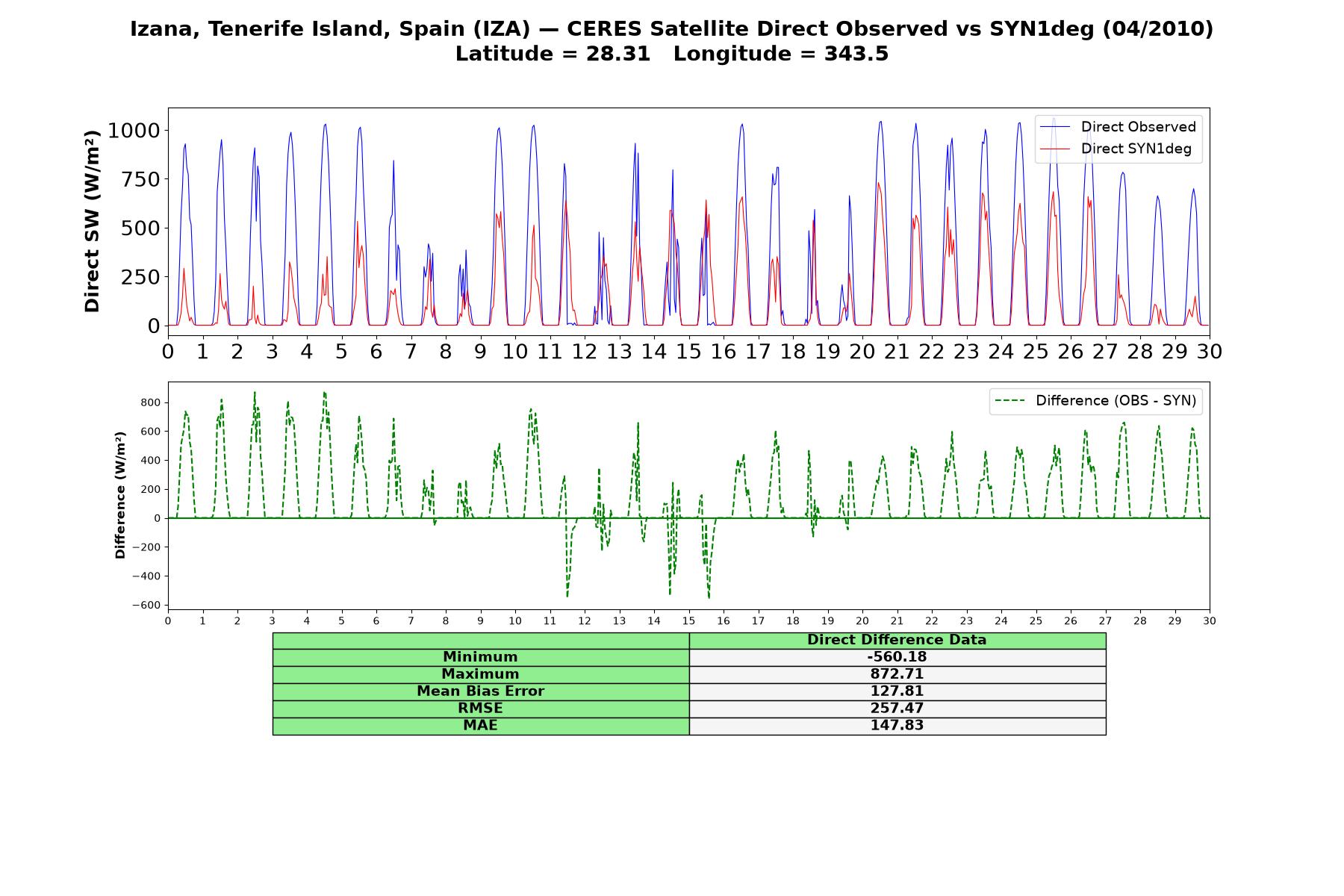Click the Minimum value -560.18 cell

[897, 657]
